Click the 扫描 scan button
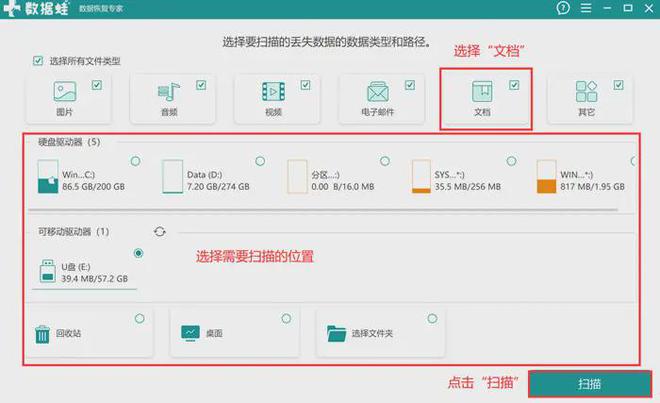660x403 pixels. tap(590, 384)
